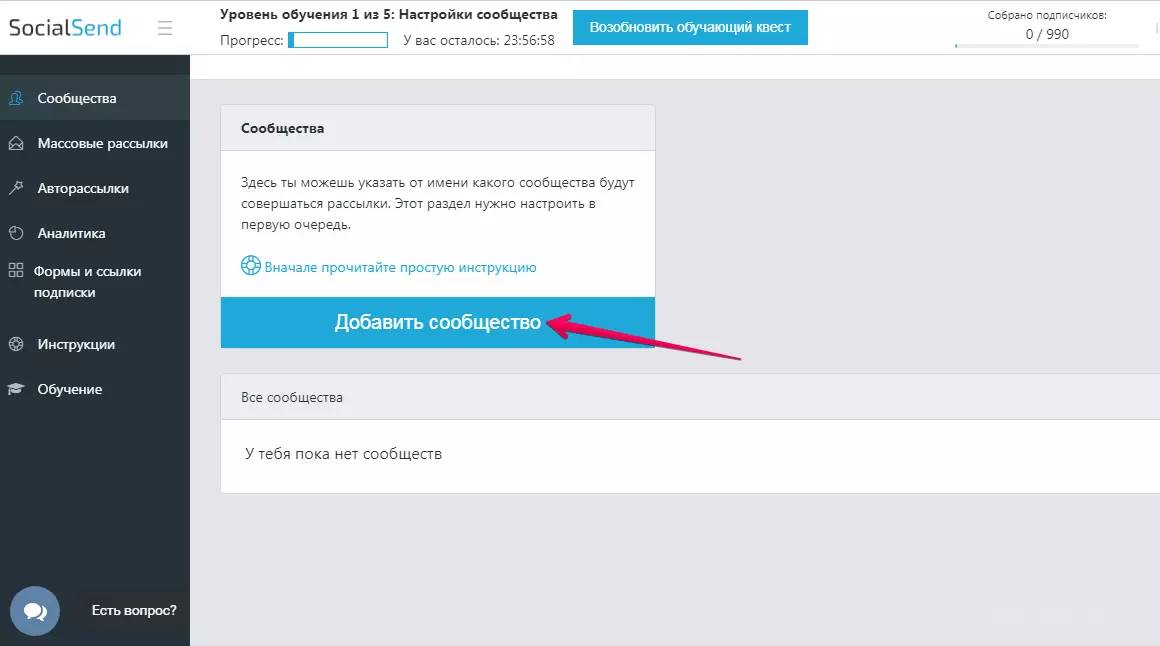The height and width of the screenshot is (646, 1160).
Task: Click the Аналитика pie chart icon
Action: pyautogui.click(x=16, y=233)
